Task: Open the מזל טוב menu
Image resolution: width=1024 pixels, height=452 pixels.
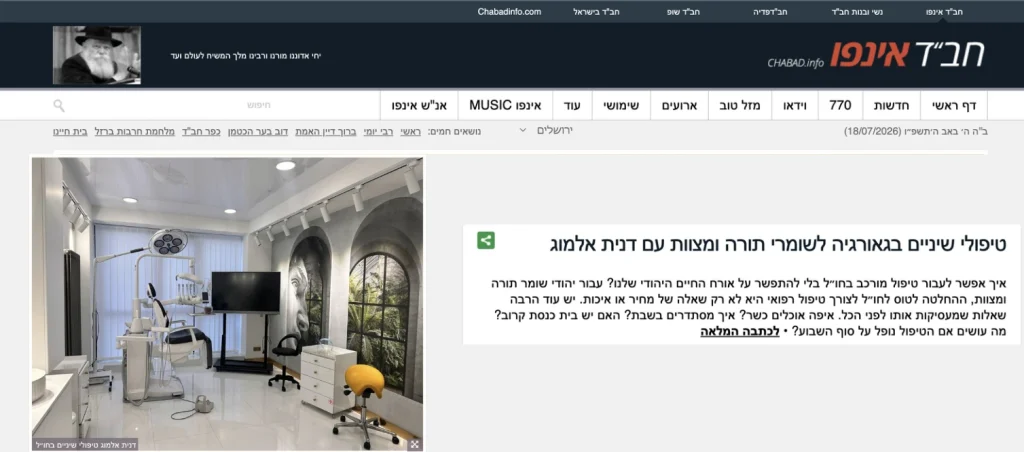Action: point(740,105)
